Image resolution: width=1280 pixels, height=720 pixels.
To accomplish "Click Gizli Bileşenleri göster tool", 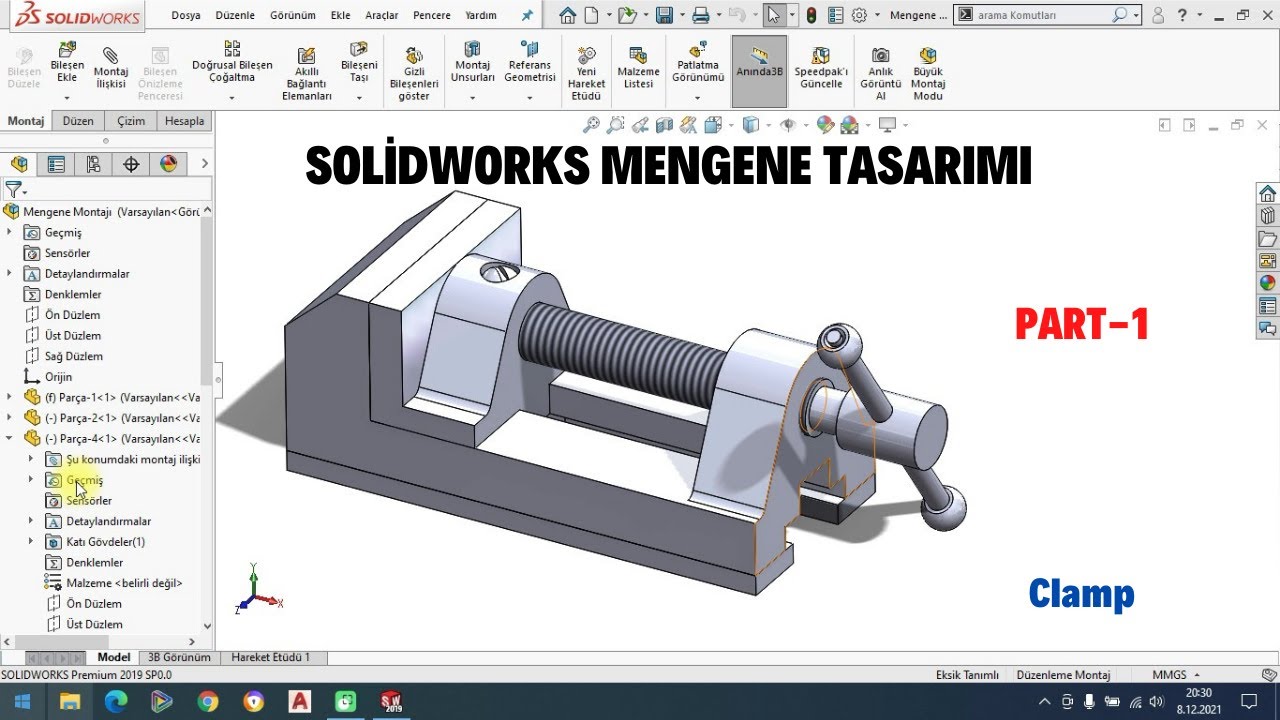I will pos(414,73).
